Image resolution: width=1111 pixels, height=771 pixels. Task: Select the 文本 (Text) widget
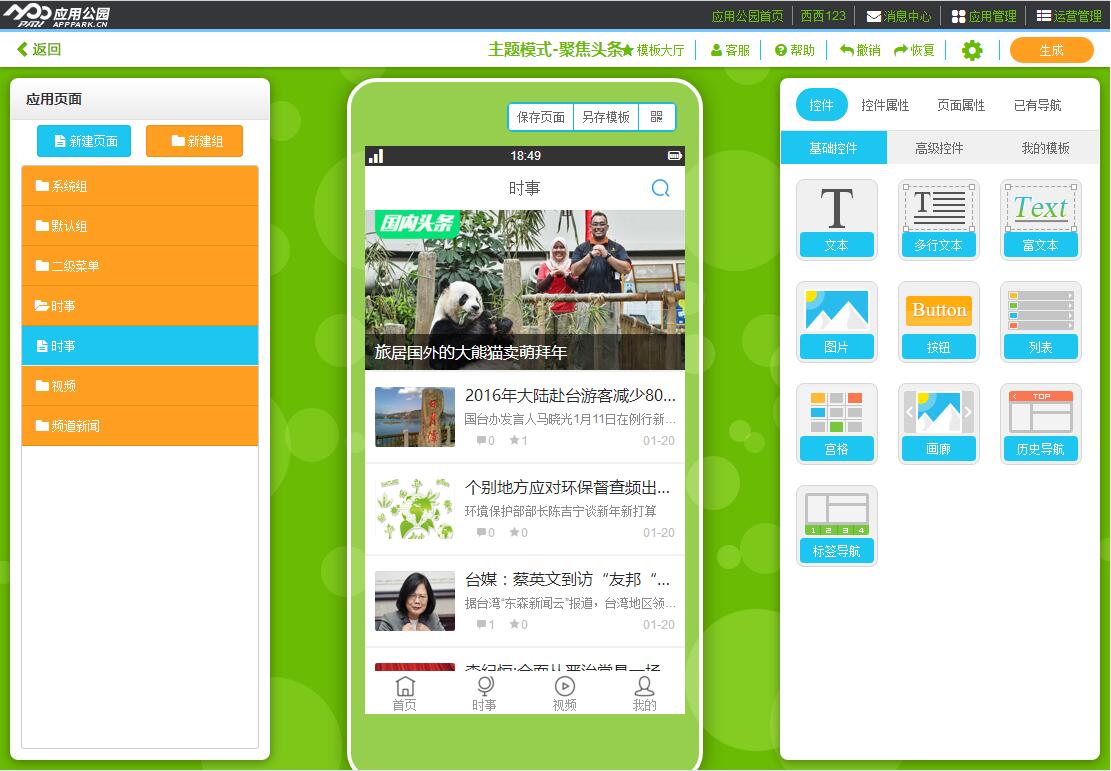(x=837, y=219)
